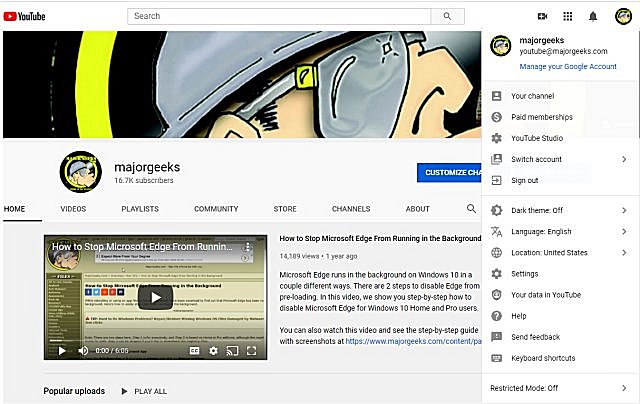Open the majorgeeks.com content link
The image size is (640, 404).
(x=413, y=341)
